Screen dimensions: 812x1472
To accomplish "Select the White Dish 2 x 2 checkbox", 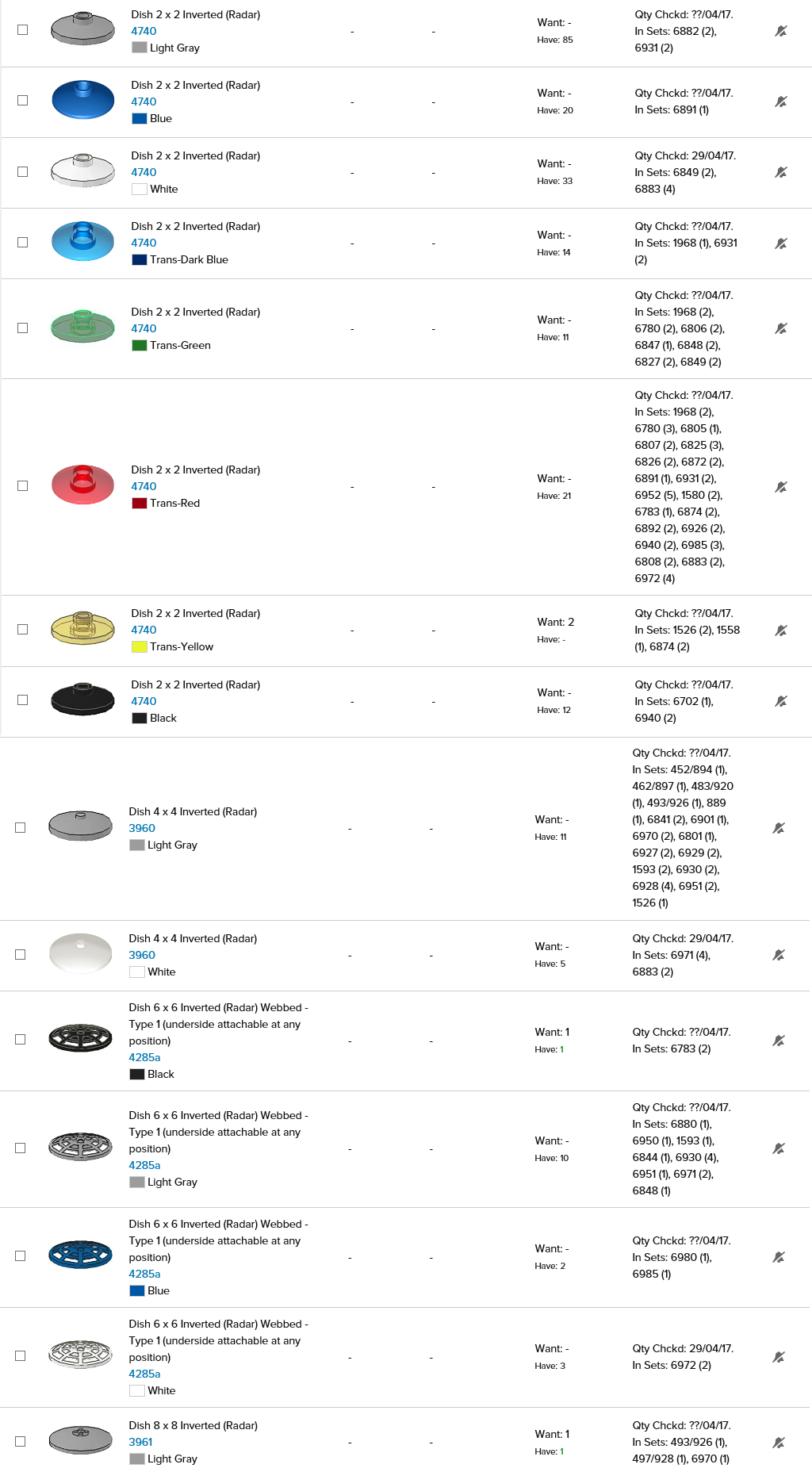I will point(22,172).
